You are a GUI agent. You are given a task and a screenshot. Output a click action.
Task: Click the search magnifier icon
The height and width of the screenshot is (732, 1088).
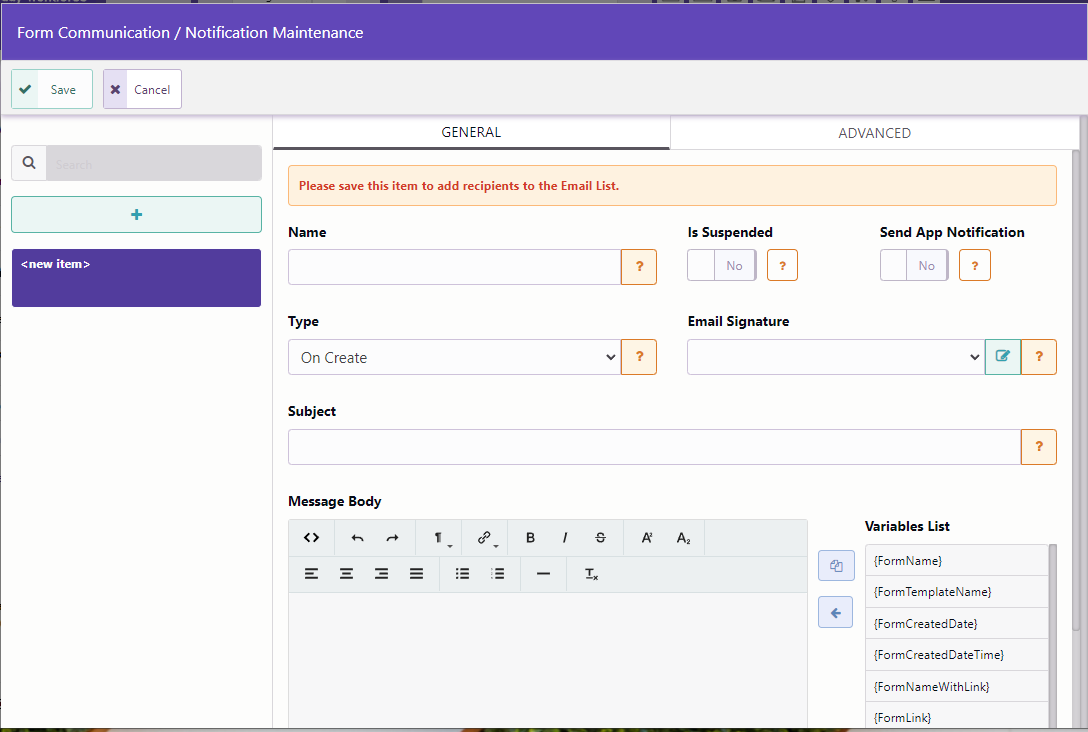tap(29, 163)
